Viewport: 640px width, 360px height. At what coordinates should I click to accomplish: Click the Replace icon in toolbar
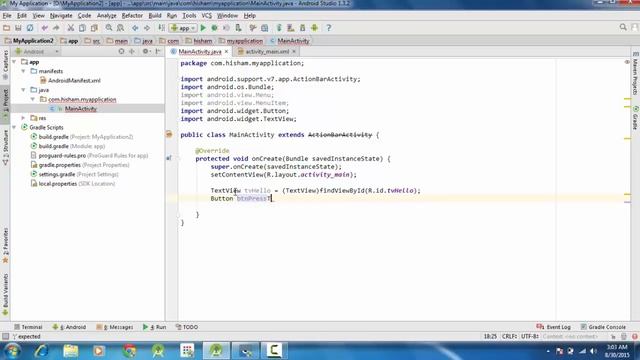point(120,28)
